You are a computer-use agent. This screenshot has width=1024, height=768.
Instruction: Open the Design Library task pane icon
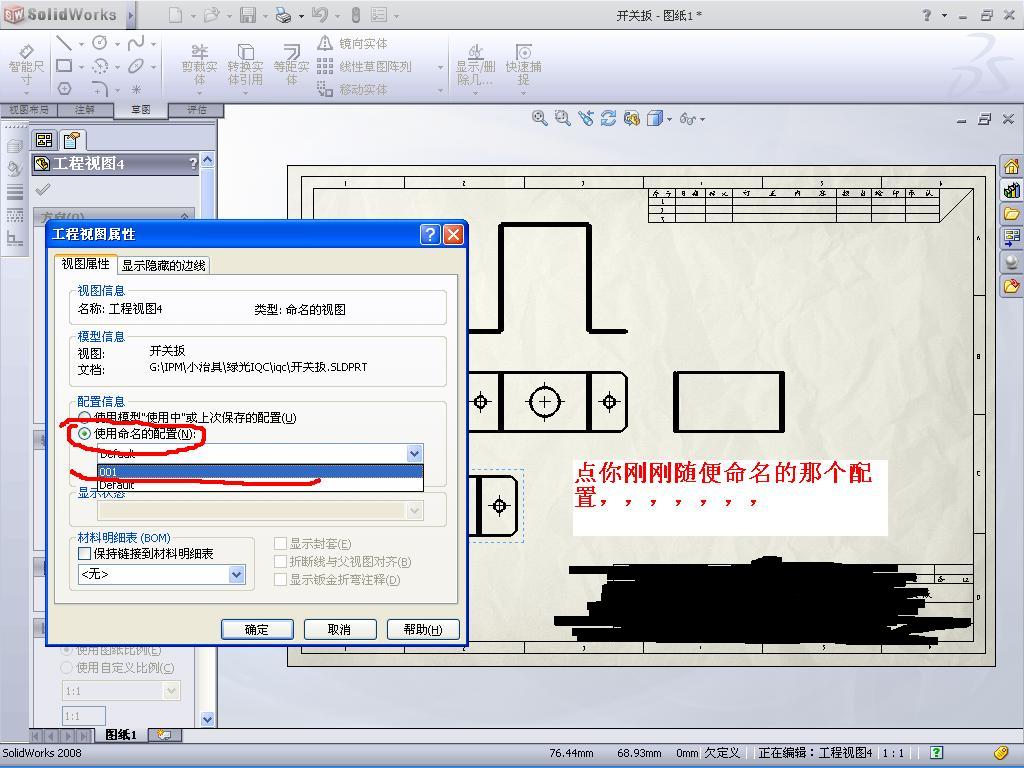point(1012,190)
